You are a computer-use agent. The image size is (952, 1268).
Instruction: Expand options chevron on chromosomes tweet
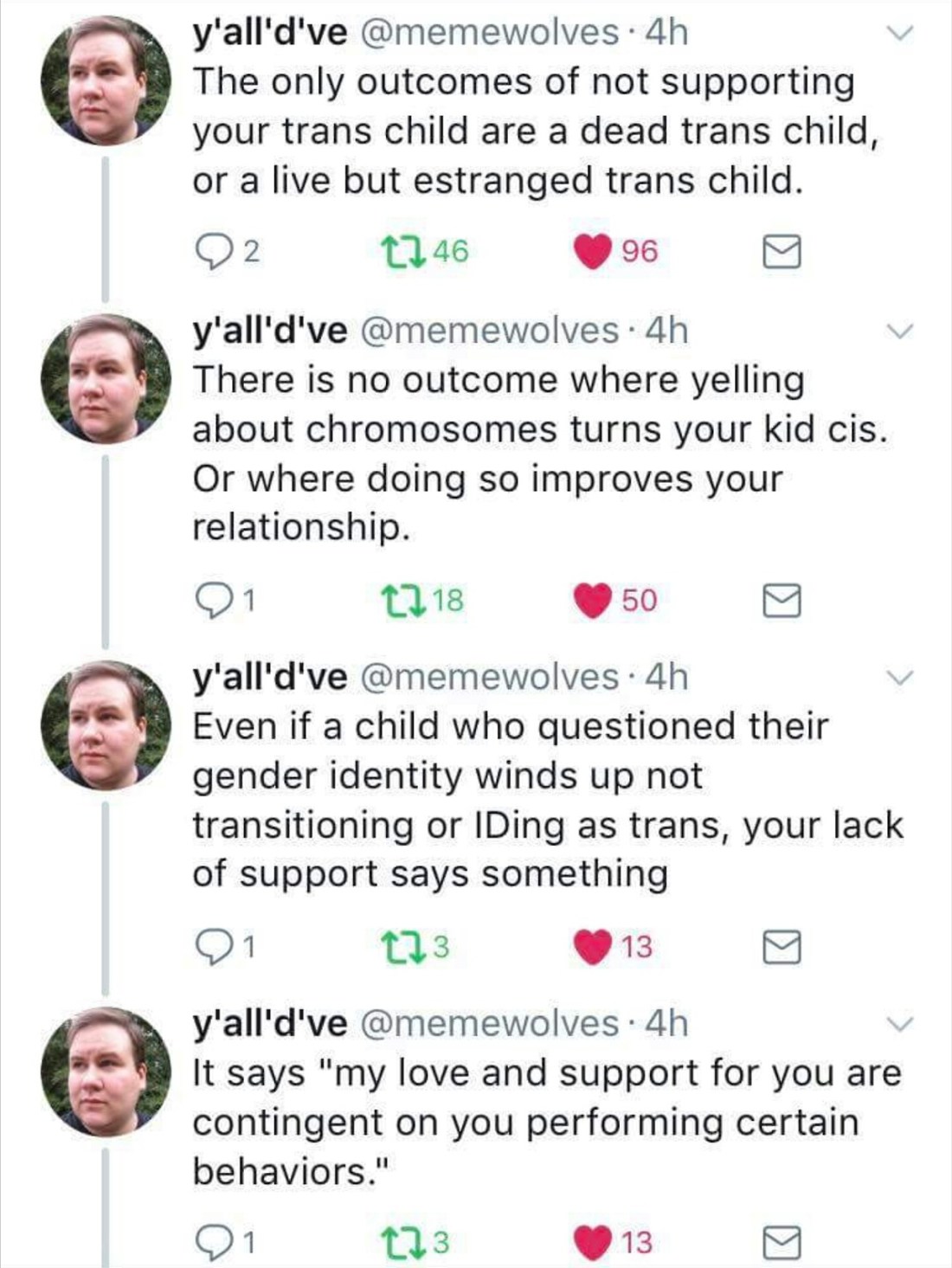pos(901,331)
